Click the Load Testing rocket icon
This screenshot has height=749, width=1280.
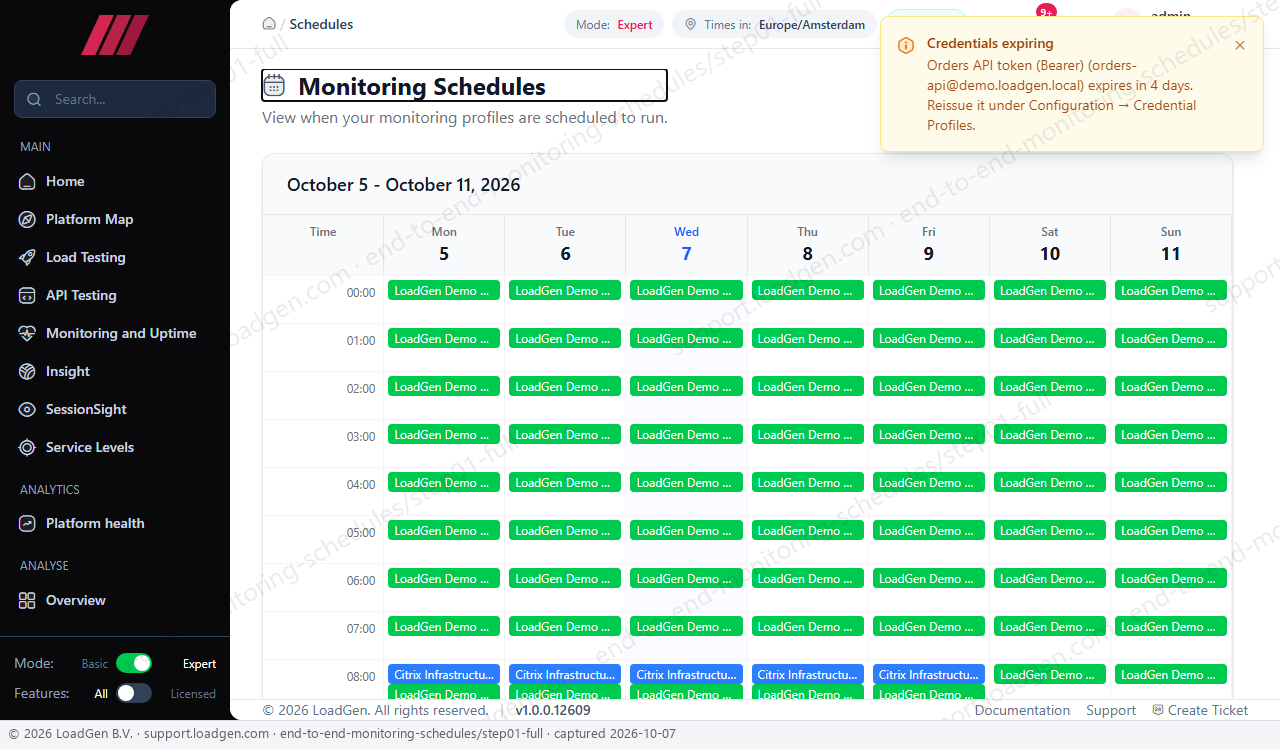(x=27, y=257)
